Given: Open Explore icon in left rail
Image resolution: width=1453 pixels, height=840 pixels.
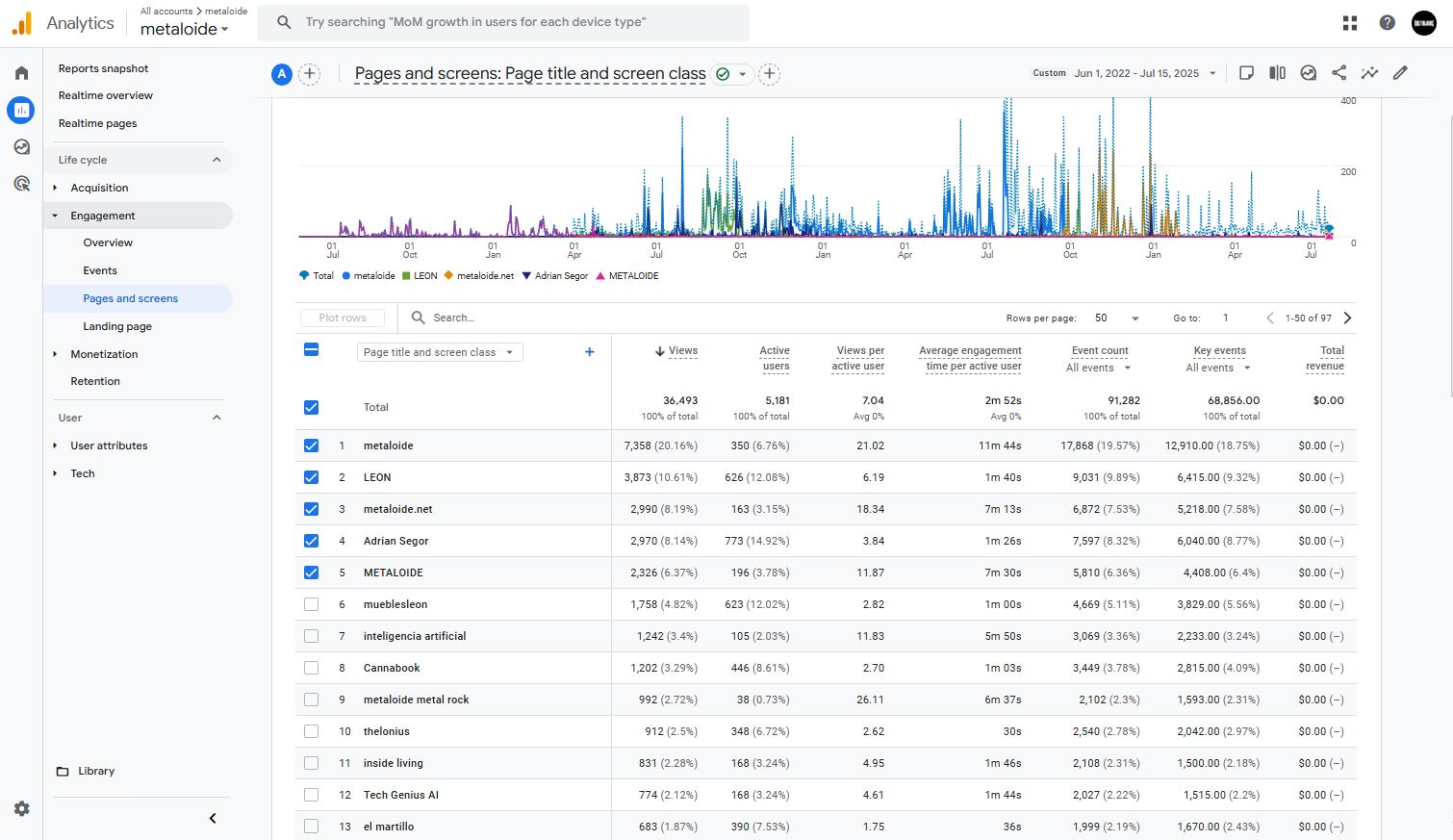Looking at the screenshot, I should [21, 147].
